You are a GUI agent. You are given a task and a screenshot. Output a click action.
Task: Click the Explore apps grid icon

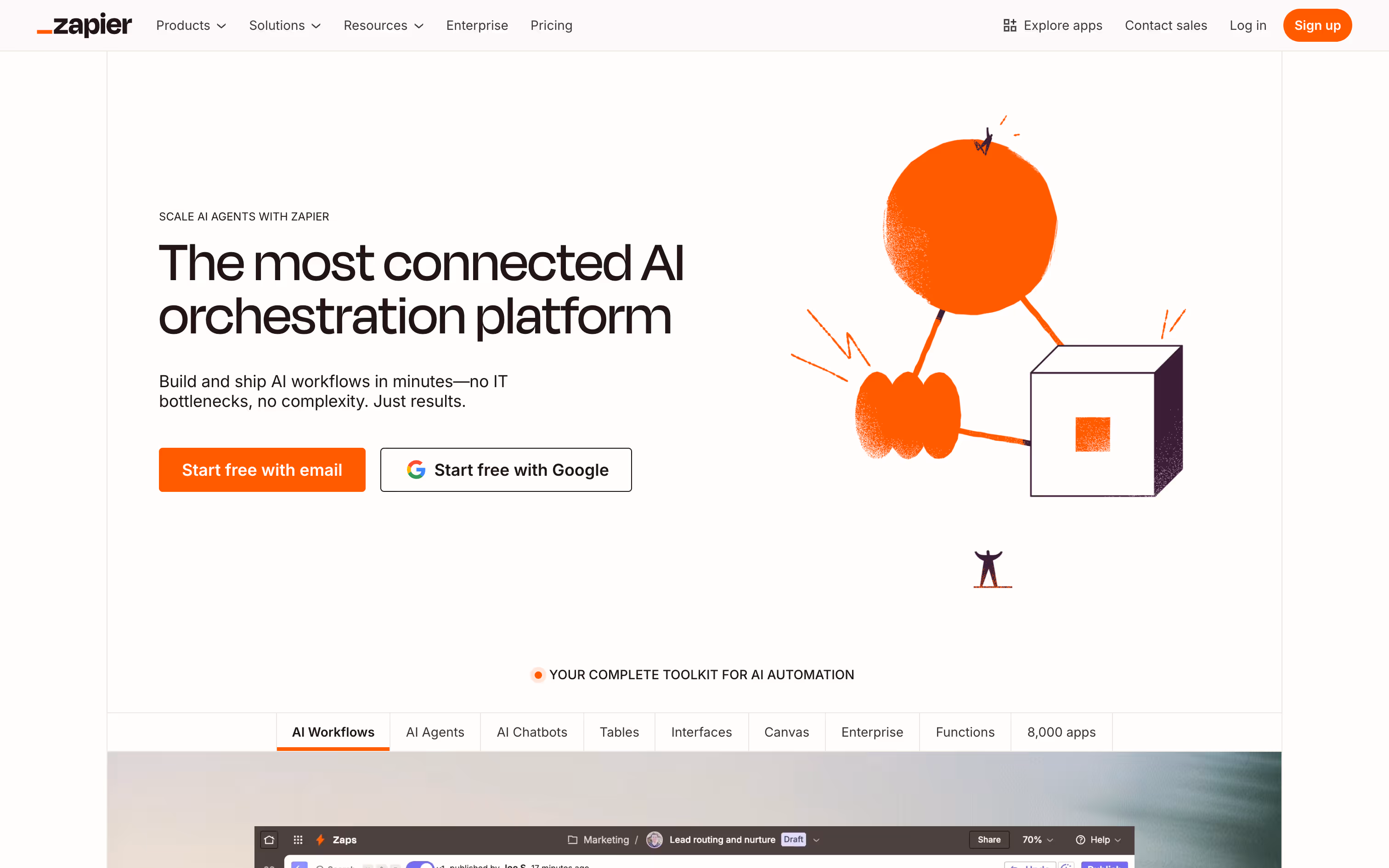tap(1010, 25)
